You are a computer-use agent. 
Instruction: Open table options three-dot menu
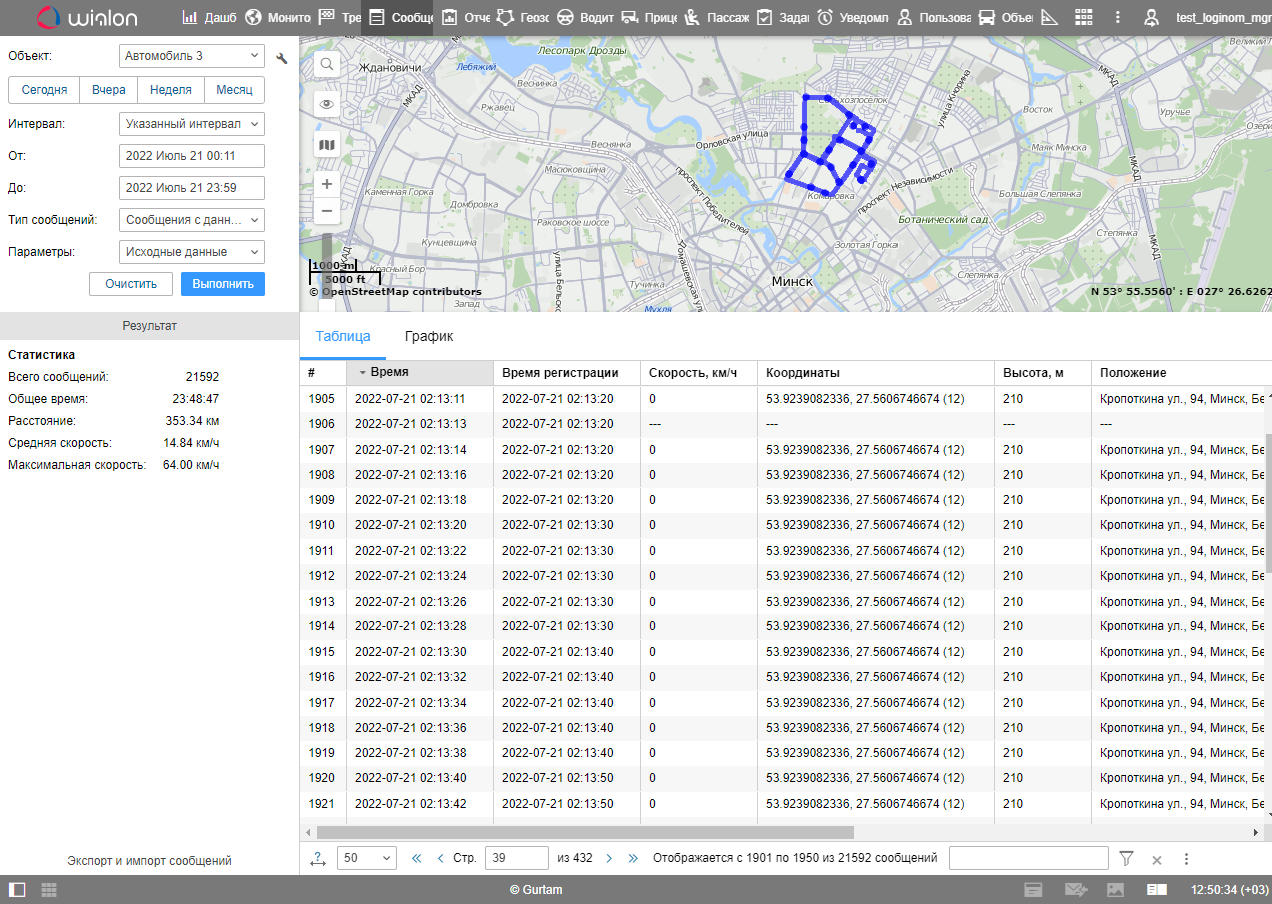point(1186,858)
